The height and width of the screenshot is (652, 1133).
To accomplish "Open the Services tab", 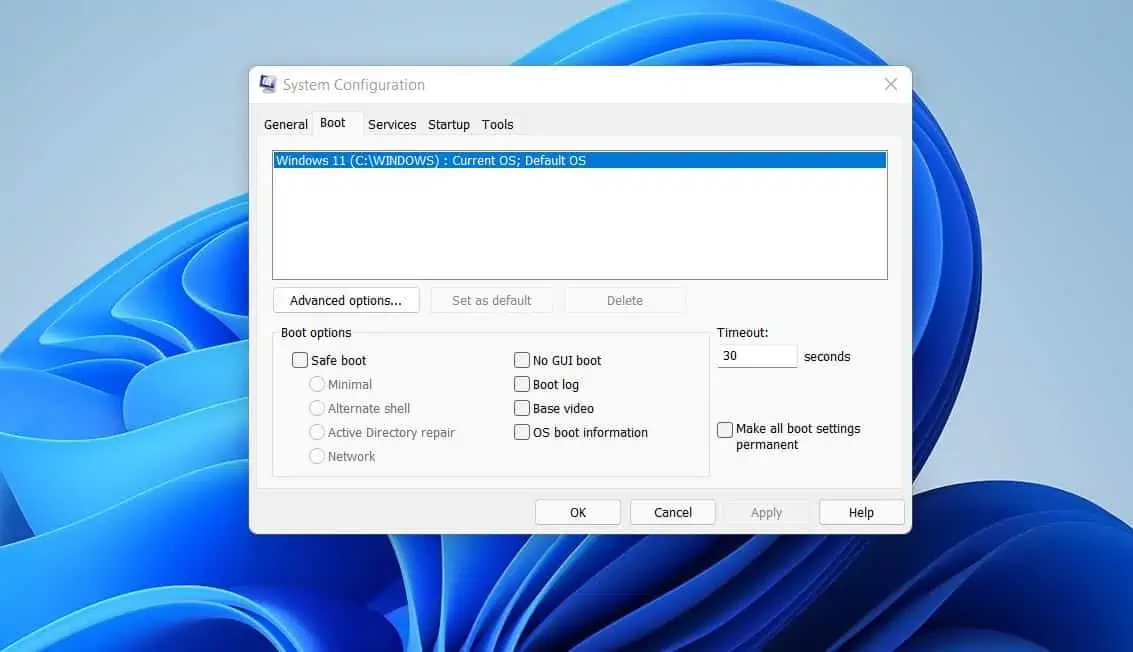I will point(392,124).
